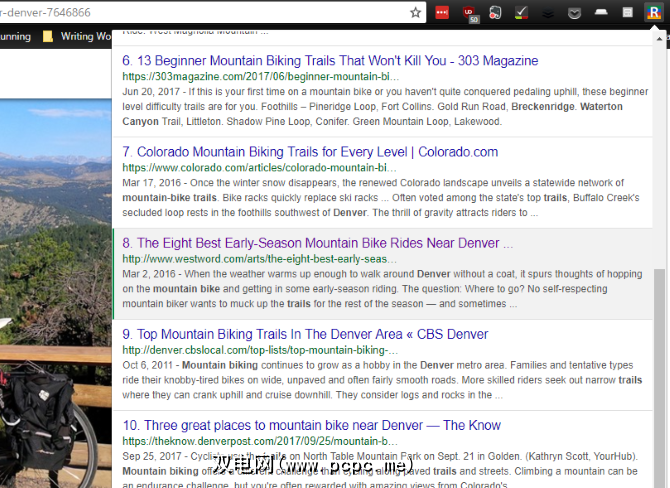Click the scroll-up arrow of the results popup

click(660, 39)
